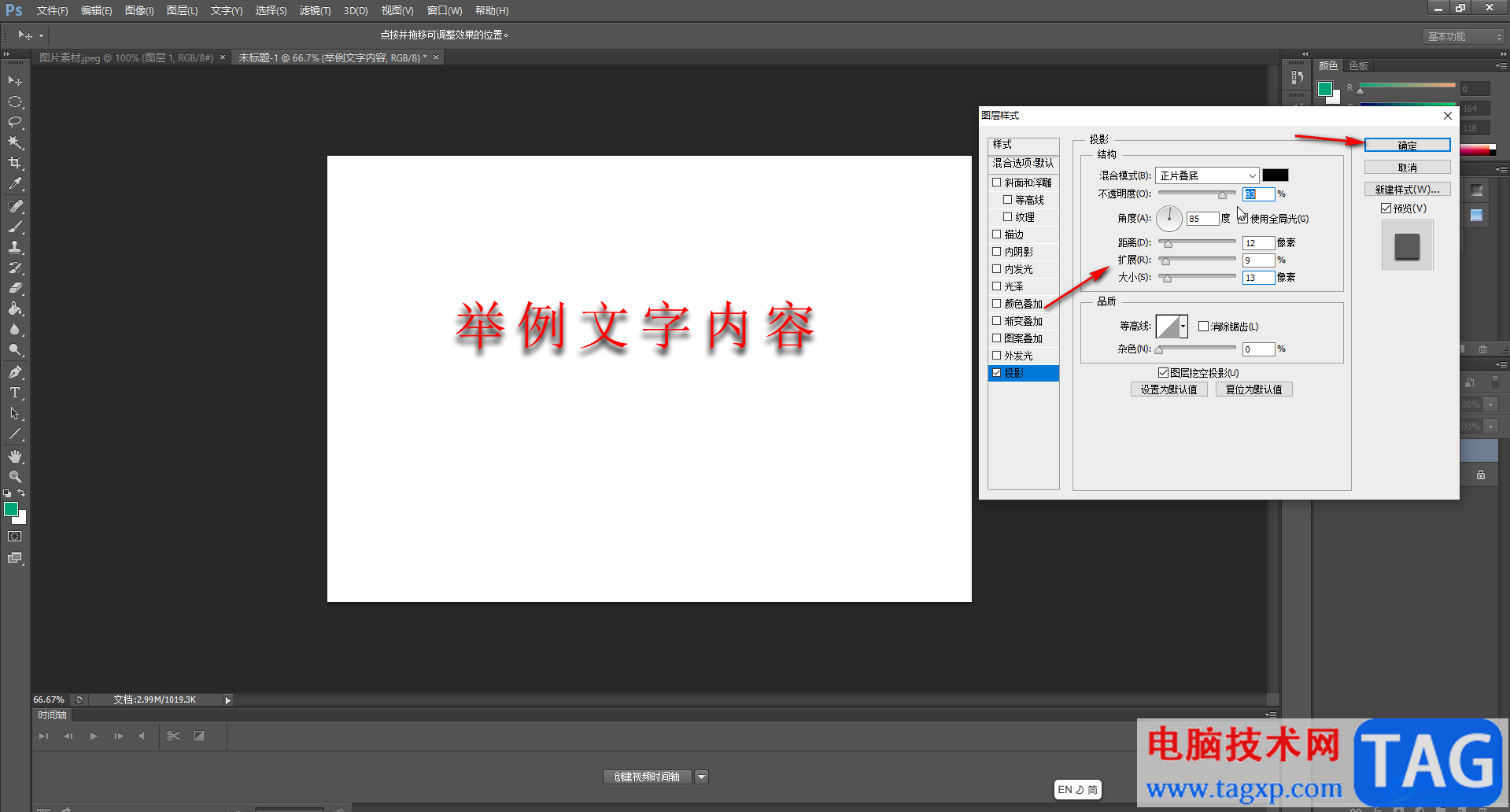Select the Lasso tool
Screen dimensions: 1510x812
click(15, 122)
